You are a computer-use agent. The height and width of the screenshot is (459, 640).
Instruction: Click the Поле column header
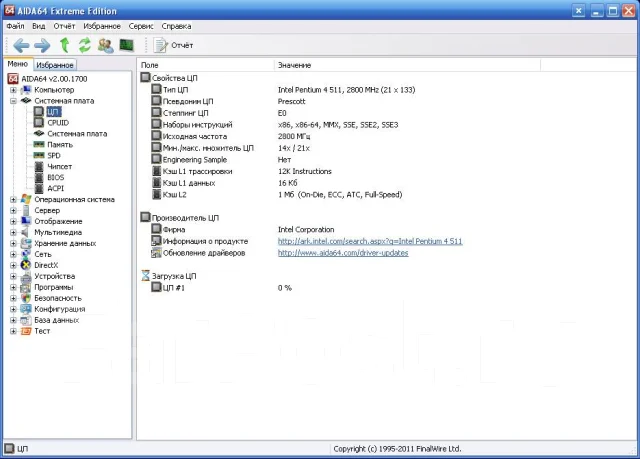[205, 65]
